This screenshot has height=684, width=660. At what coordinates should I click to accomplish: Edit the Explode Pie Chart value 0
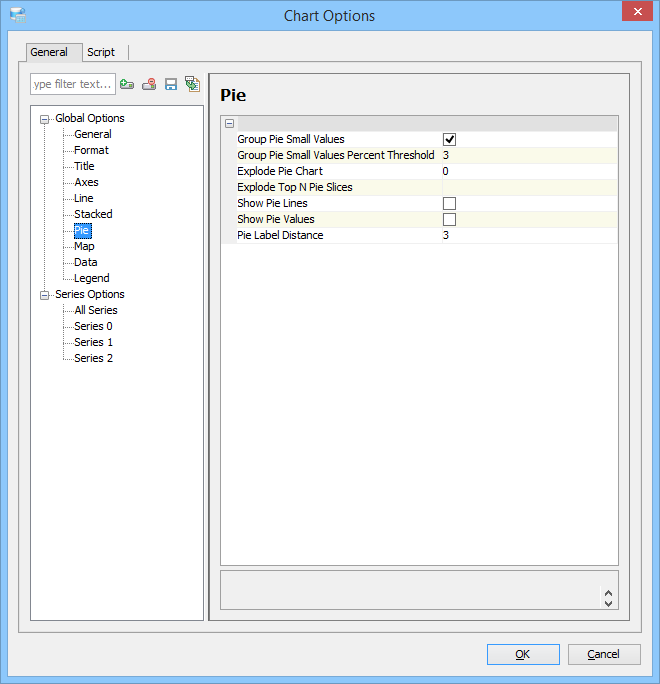[530, 171]
